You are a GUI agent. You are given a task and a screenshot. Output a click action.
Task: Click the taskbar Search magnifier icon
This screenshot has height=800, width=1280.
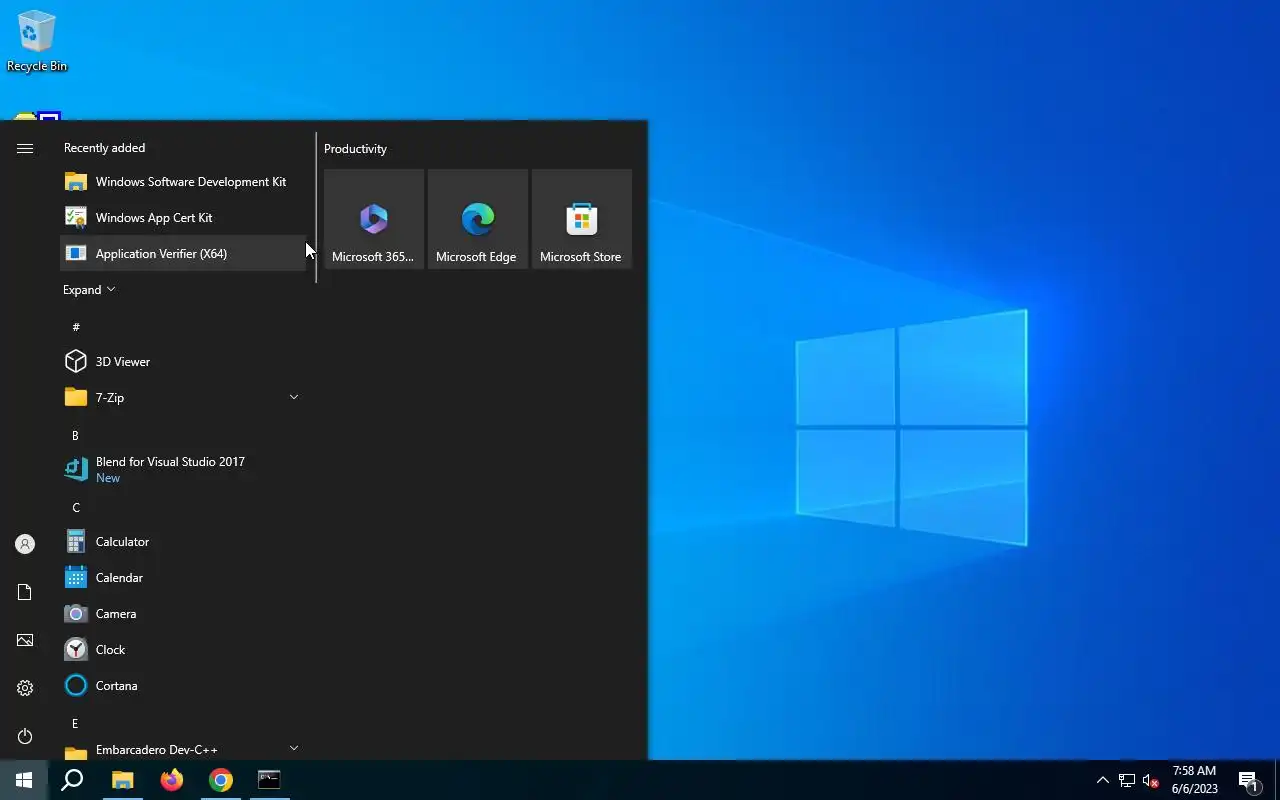(72, 780)
